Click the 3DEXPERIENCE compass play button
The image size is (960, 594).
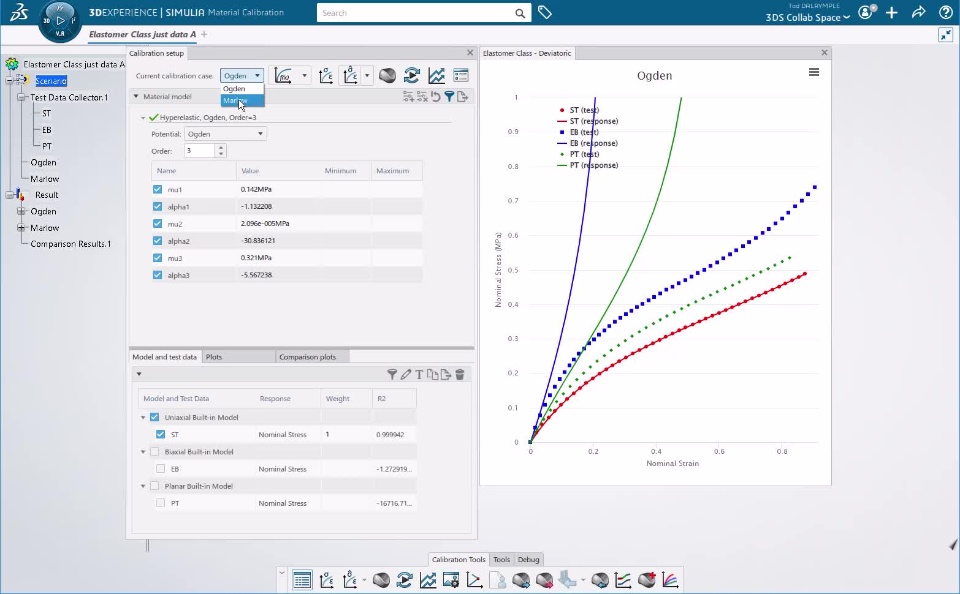[x=60, y=20]
